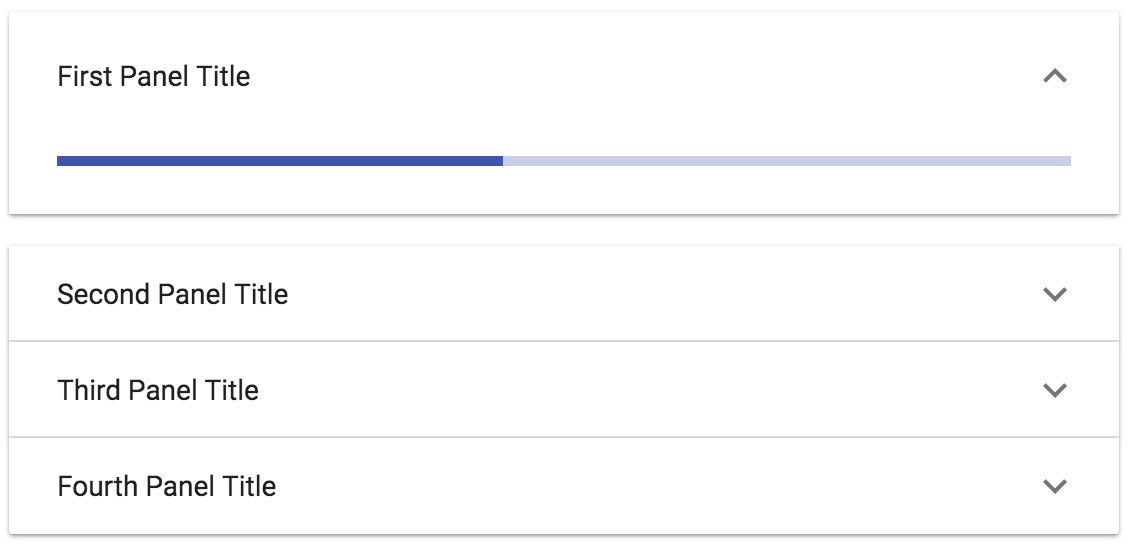
Task: Click the word 'Title' in Second Panel header
Action: pyautogui.click(x=261, y=294)
